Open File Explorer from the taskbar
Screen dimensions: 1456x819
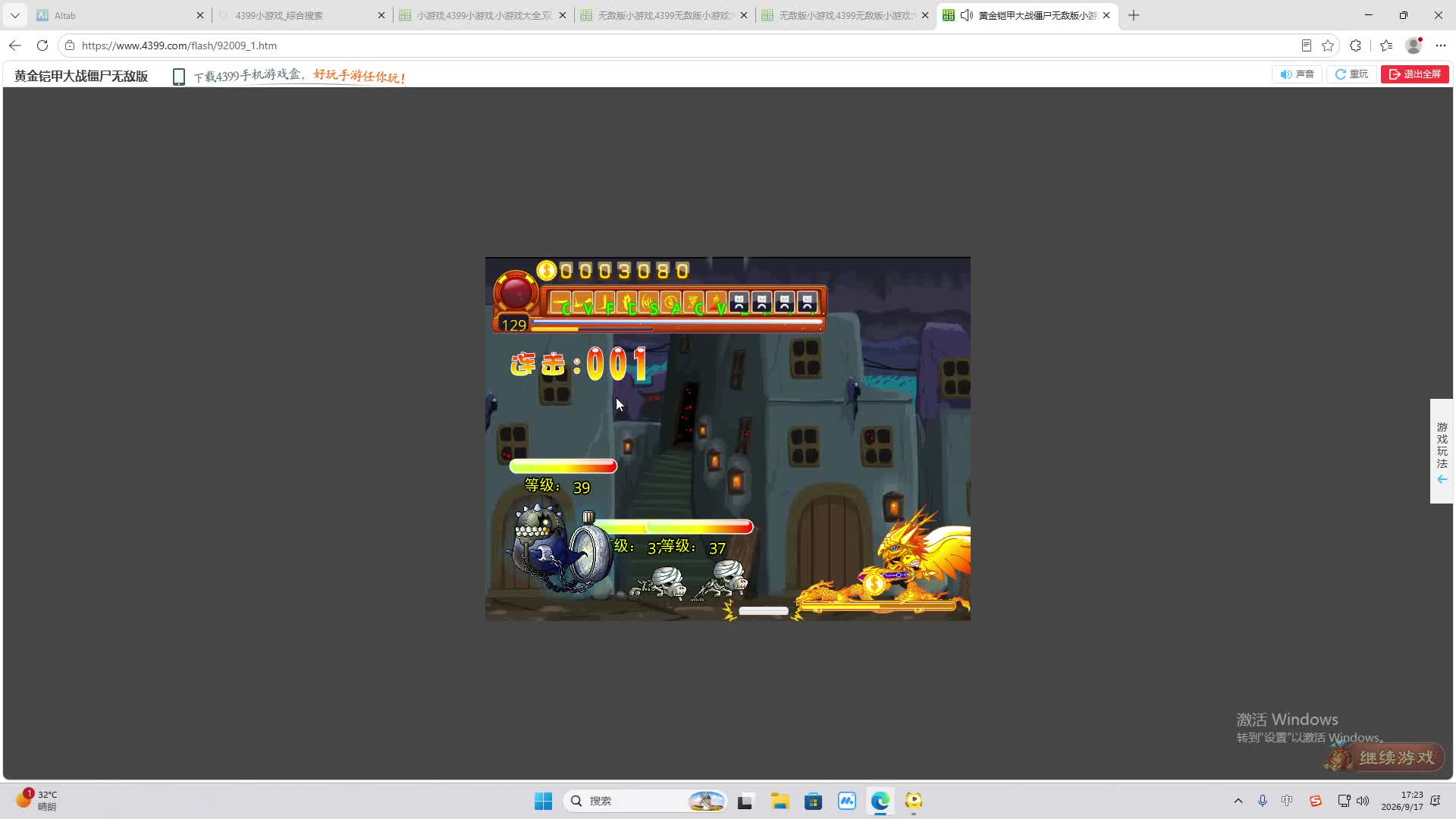(780, 801)
